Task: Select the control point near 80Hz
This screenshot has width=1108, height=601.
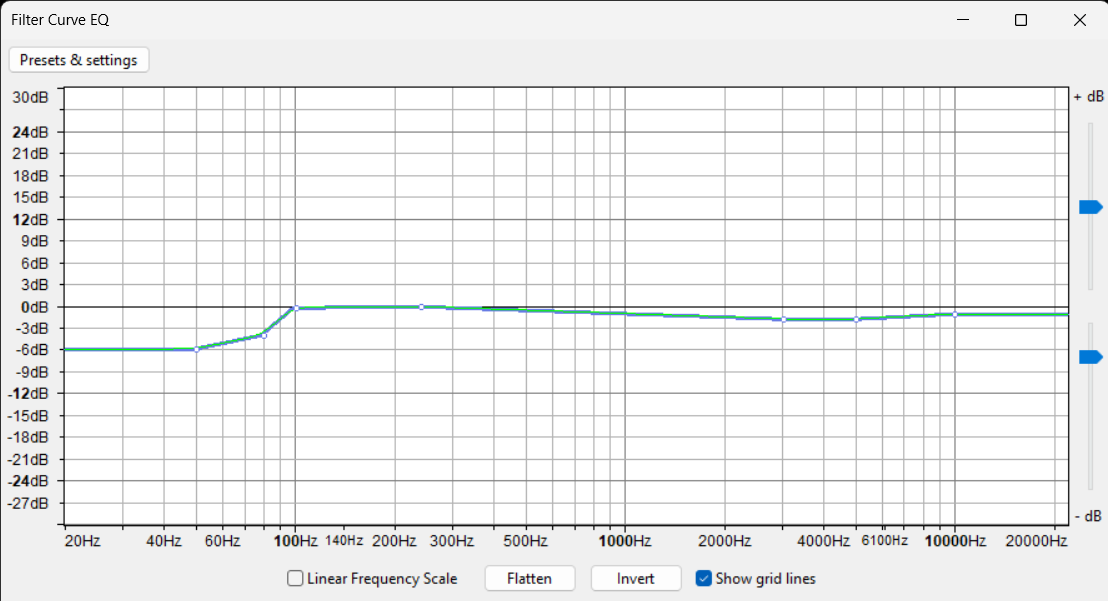Action: [x=264, y=335]
